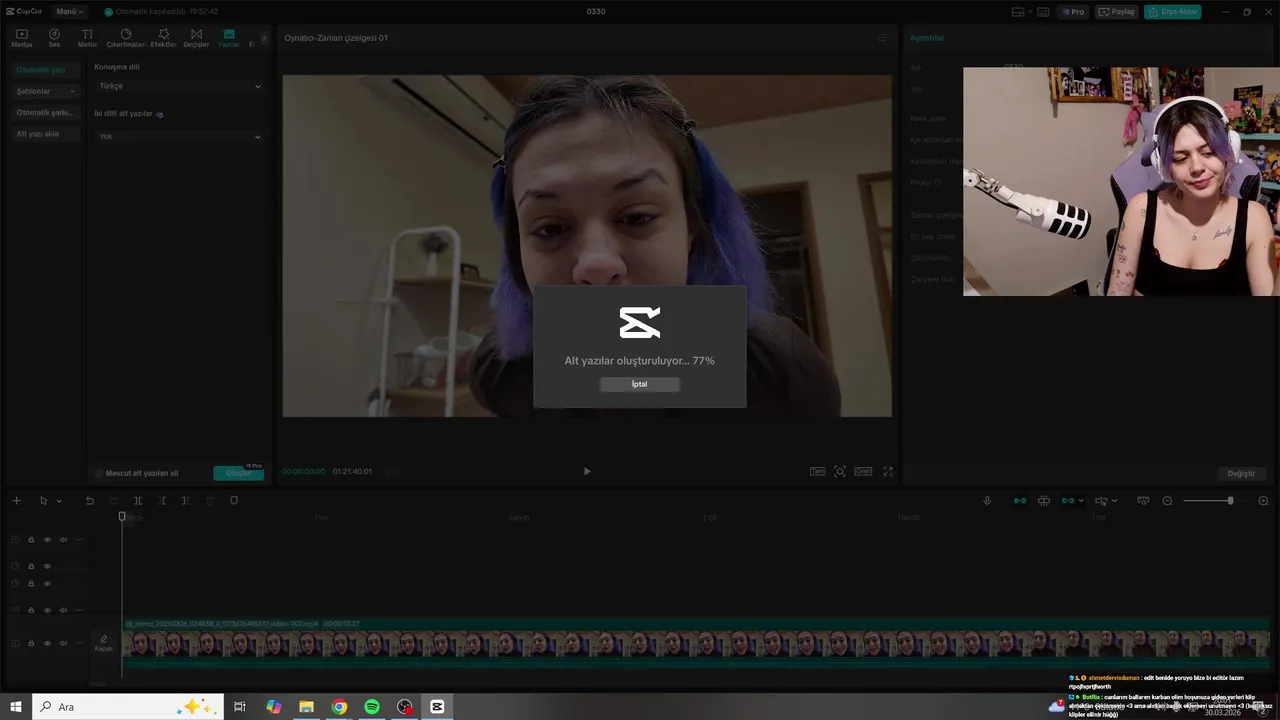Screen dimensions: 1280x720
Task: Open Otomatik şarkı sidebar item
Action: (46, 112)
